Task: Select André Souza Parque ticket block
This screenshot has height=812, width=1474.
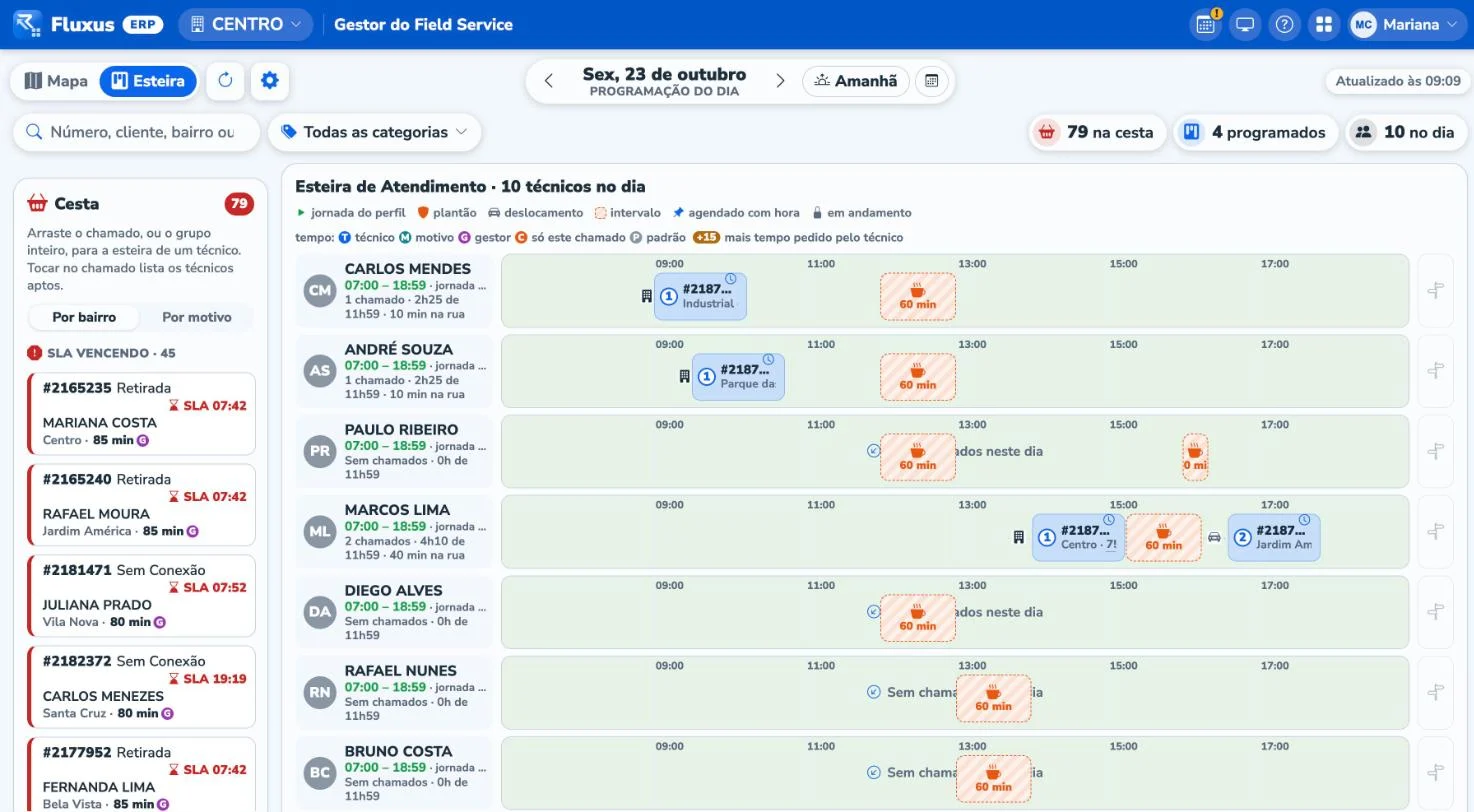Action: click(x=738, y=377)
